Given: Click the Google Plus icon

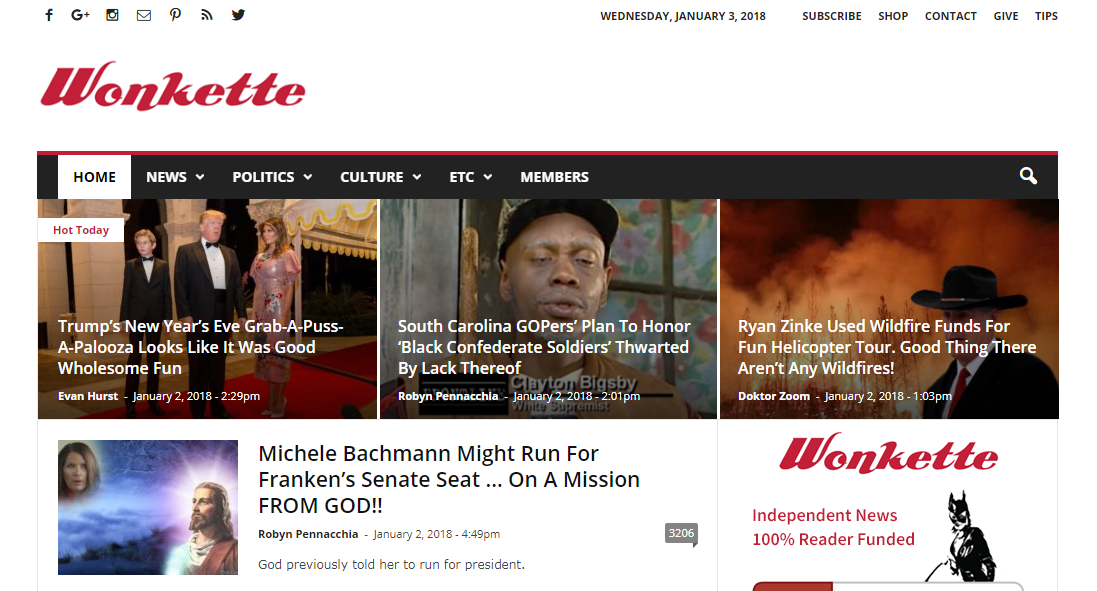Looking at the screenshot, I should coord(80,15).
